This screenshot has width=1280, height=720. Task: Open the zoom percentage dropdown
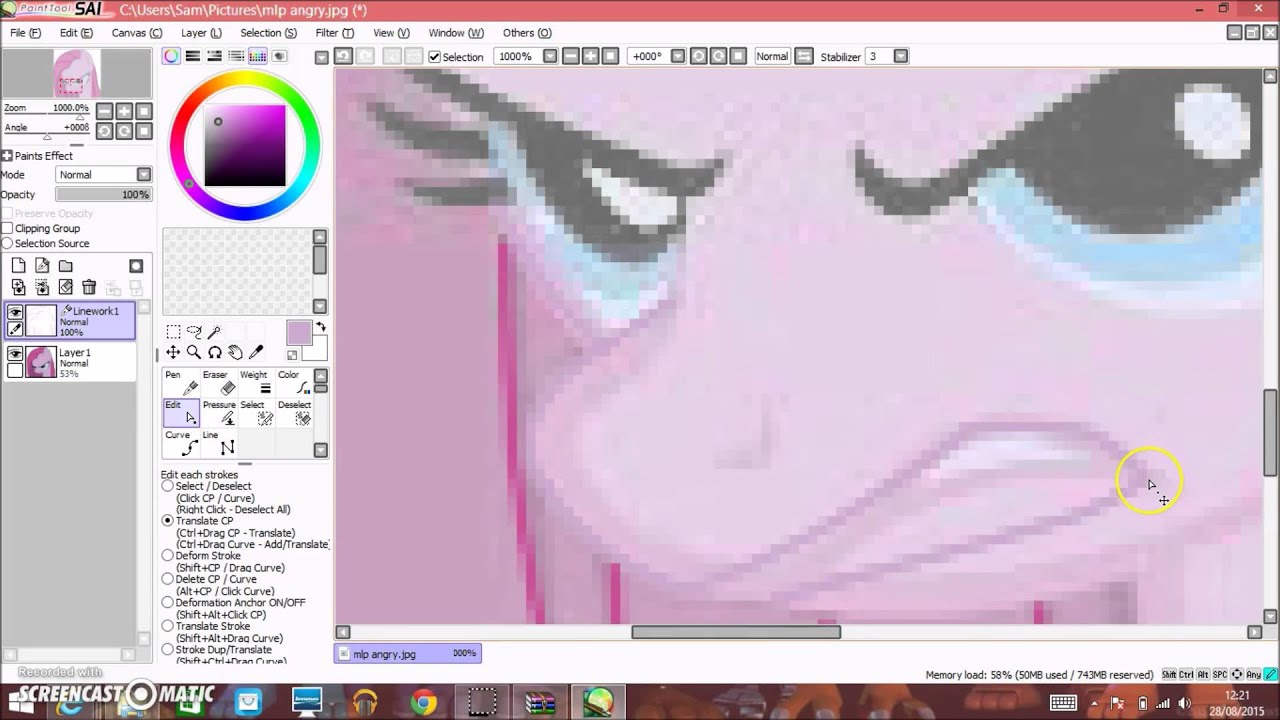(550, 57)
